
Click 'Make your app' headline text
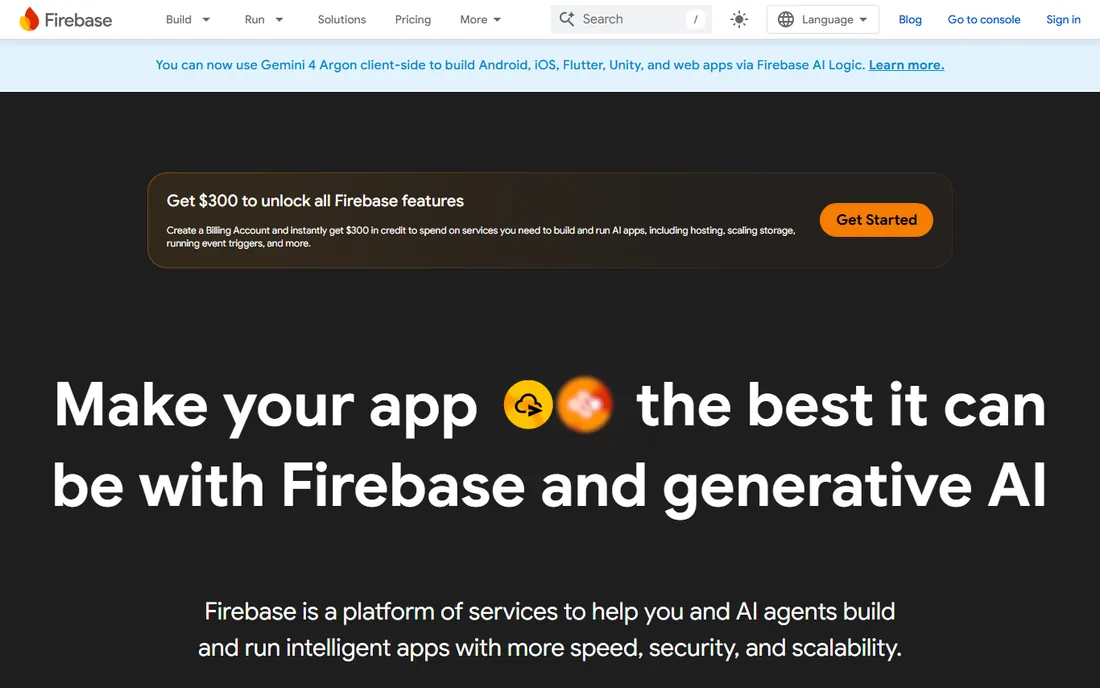coord(266,406)
